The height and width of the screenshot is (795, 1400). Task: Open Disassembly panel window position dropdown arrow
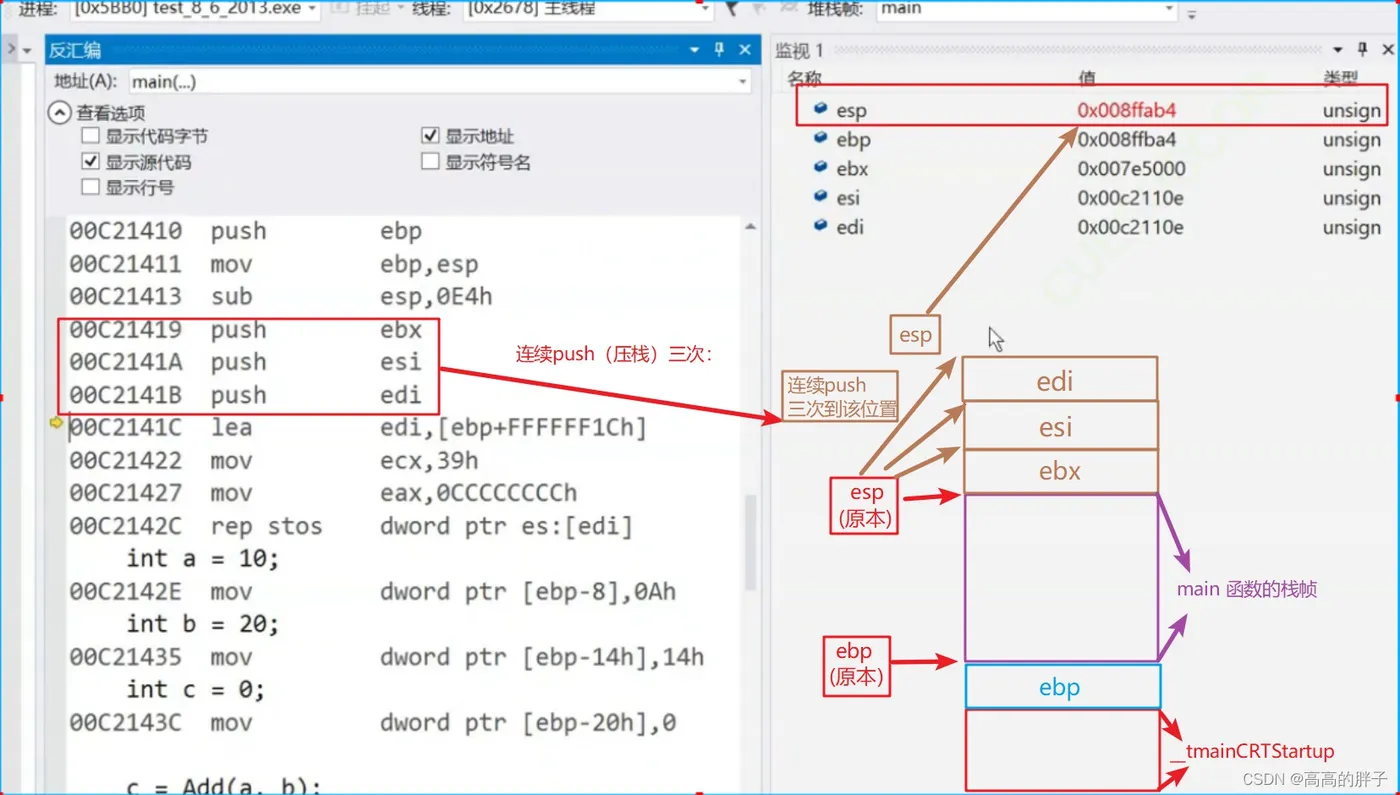click(x=695, y=50)
